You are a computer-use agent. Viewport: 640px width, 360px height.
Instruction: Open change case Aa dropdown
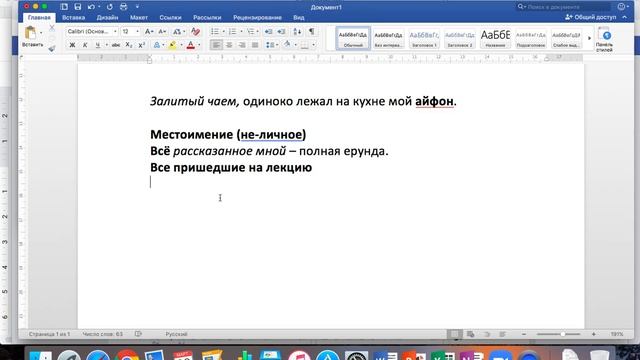(178, 31)
